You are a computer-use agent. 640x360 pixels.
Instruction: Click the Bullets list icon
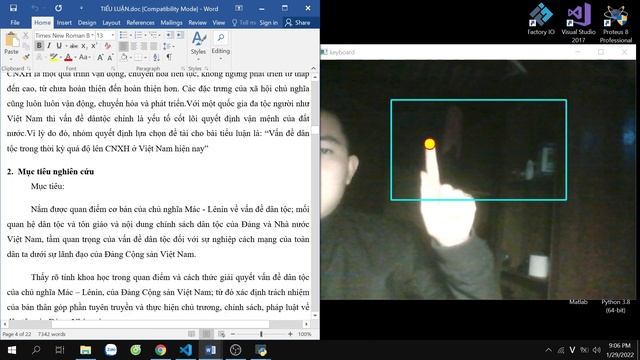(123, 36)
